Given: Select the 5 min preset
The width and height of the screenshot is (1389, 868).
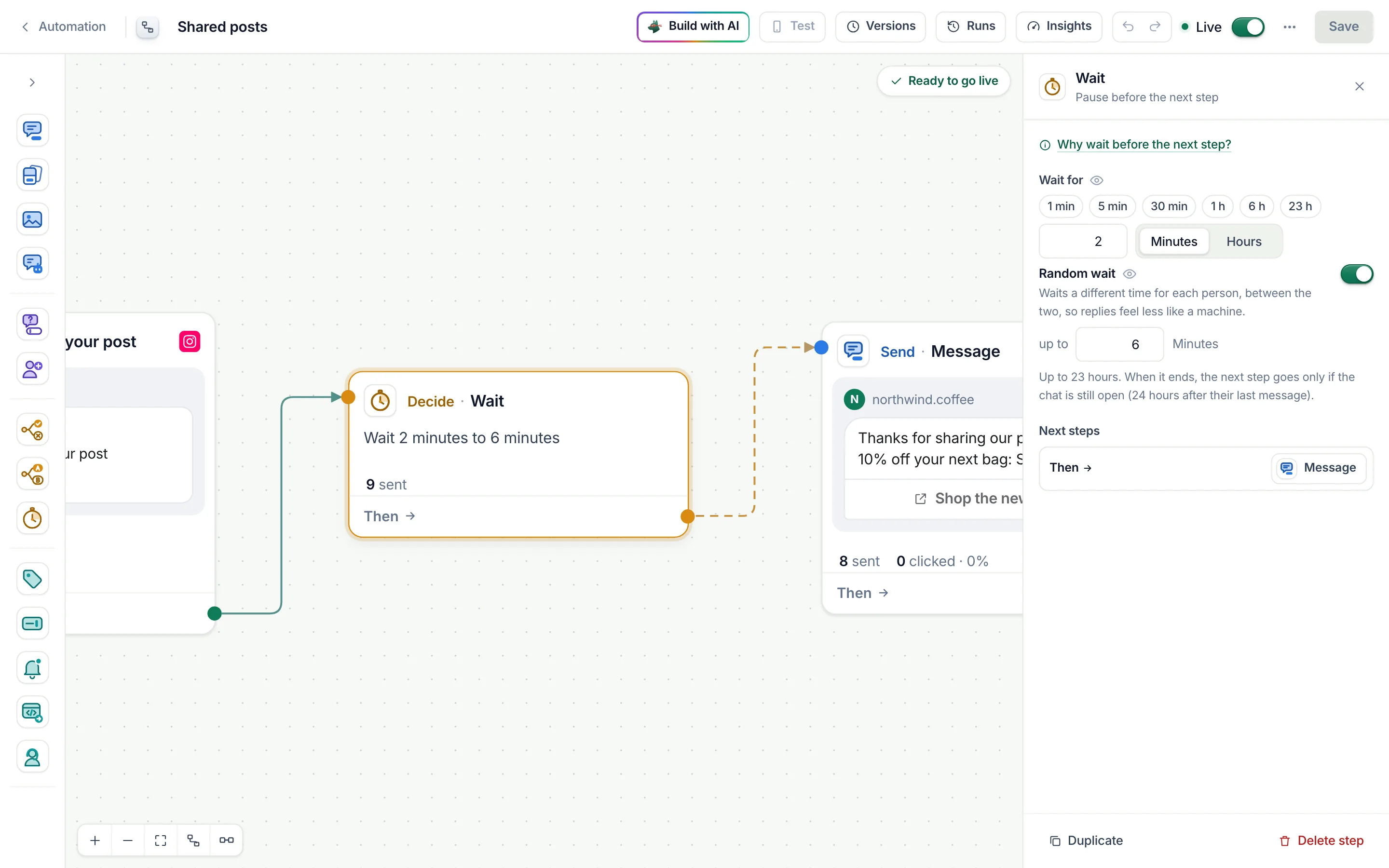Looking at the screenshot, I should (x=1112, y=207).
